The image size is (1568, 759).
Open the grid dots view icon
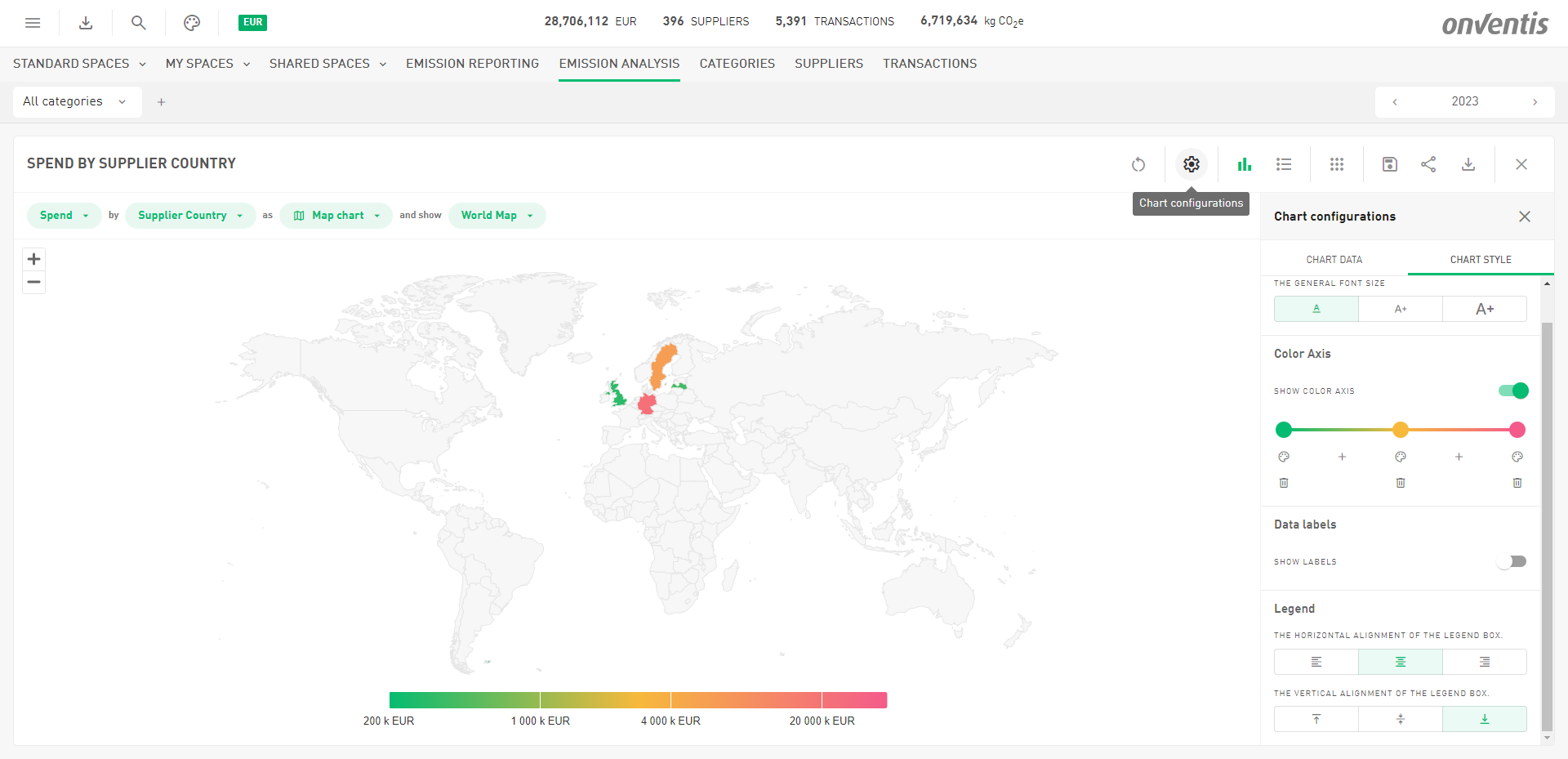point(1337,164)
